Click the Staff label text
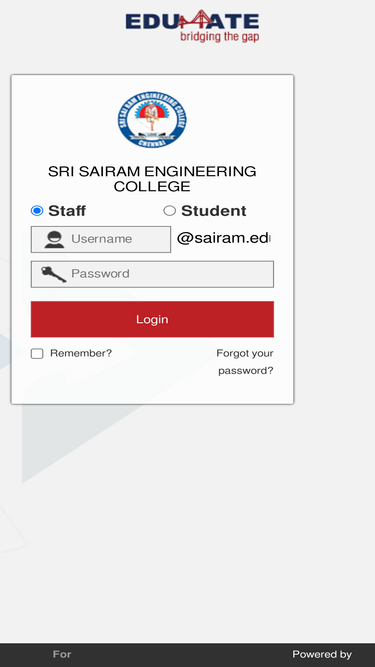This screenshot has width=375, height=667. pyautogui.click(x=67, y=211)
